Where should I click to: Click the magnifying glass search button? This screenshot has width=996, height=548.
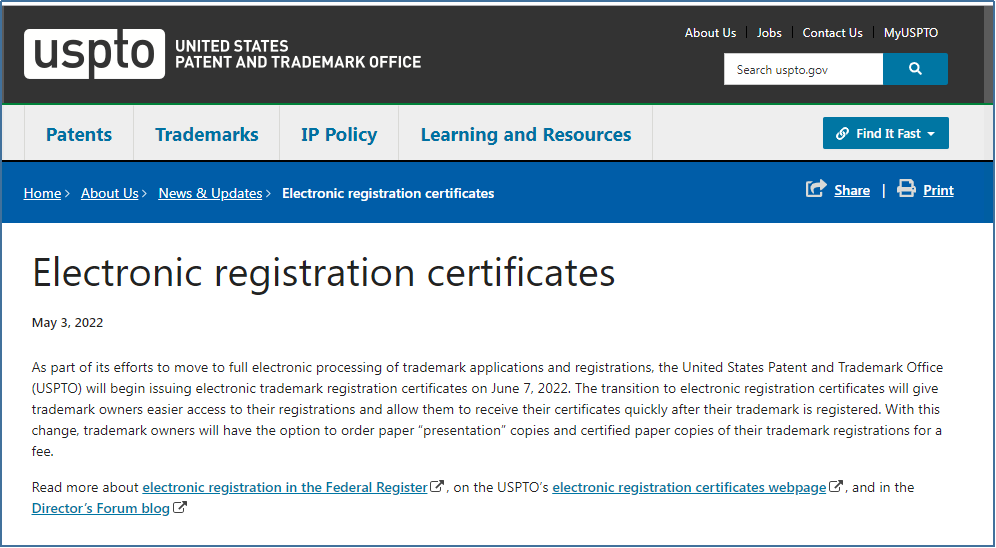[x=915, y=69]
